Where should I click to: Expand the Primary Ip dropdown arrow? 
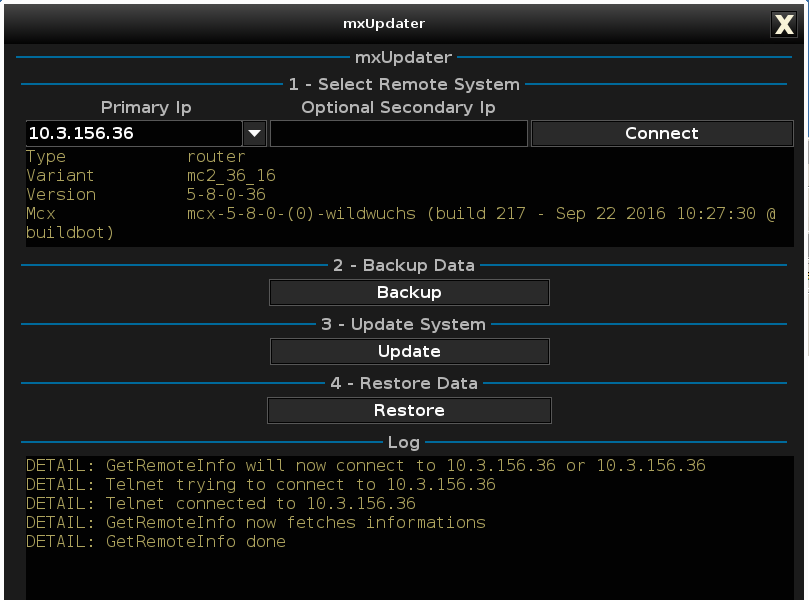(255, 133)
